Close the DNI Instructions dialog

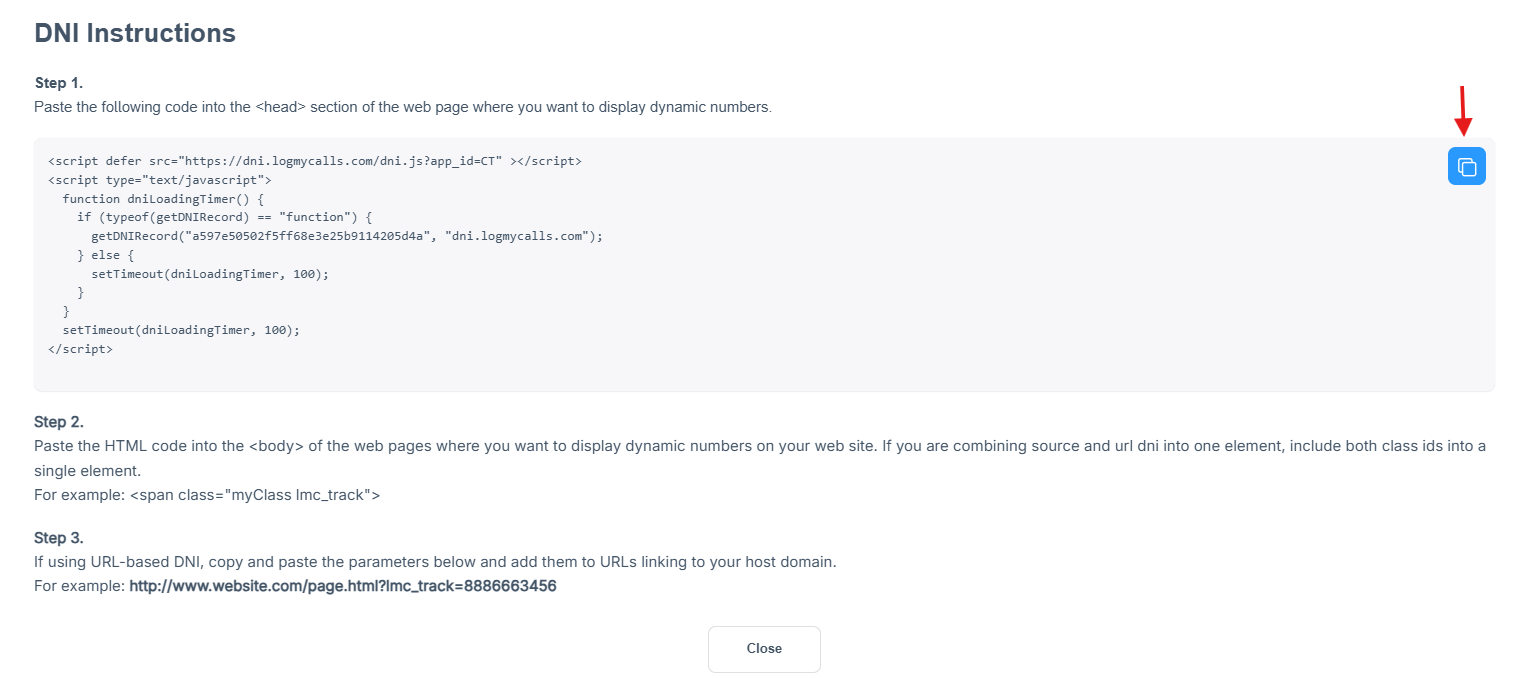click(x=764, y=649)
